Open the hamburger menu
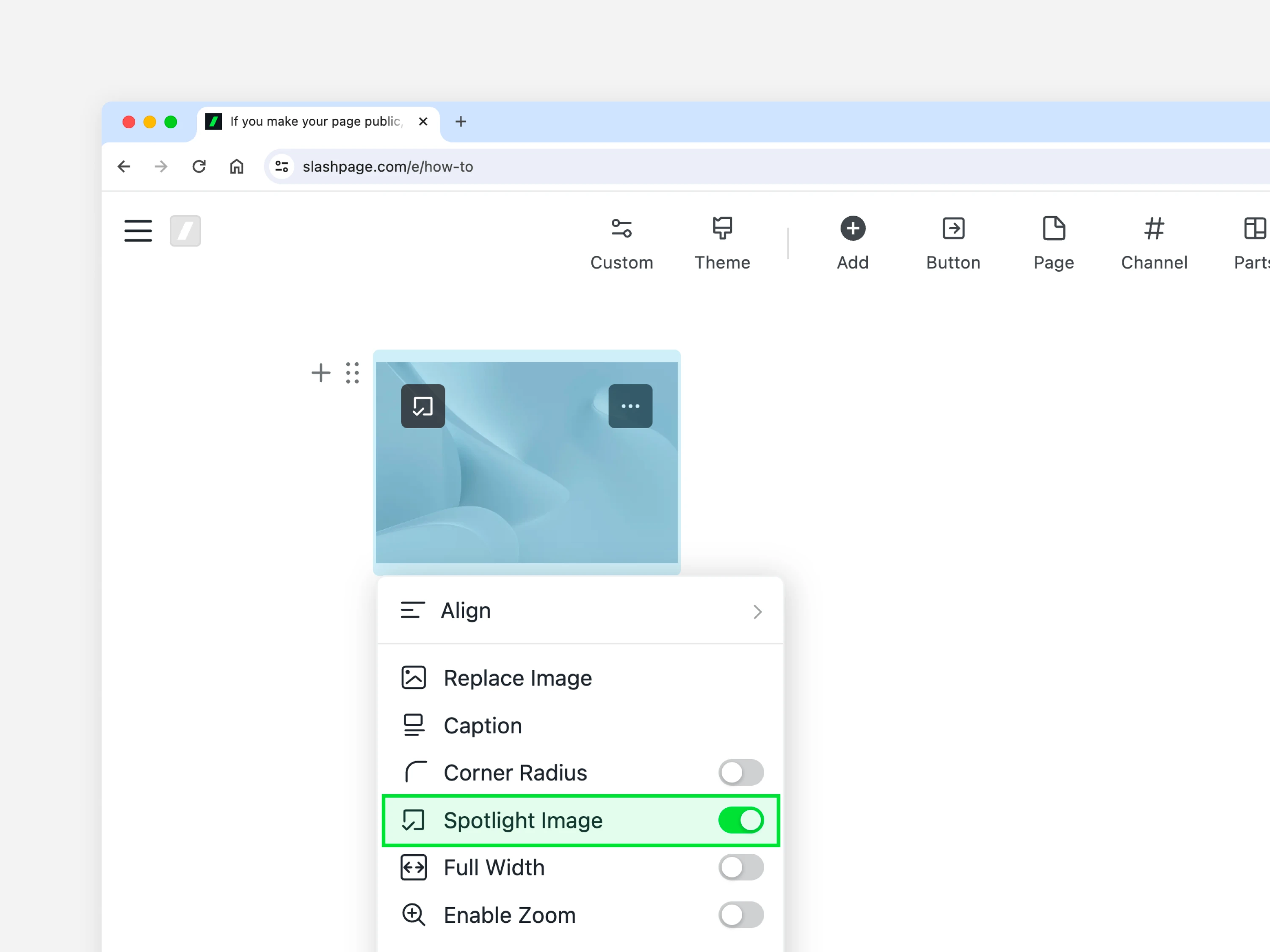 138,231
